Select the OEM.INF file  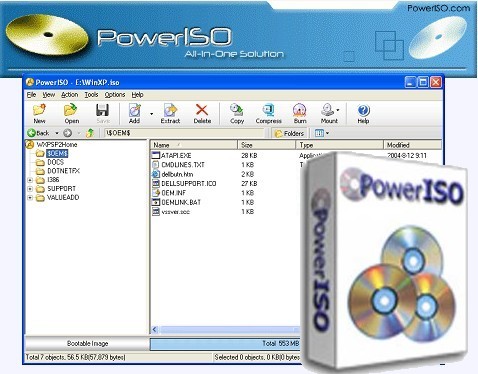click(x=173, y=193)
